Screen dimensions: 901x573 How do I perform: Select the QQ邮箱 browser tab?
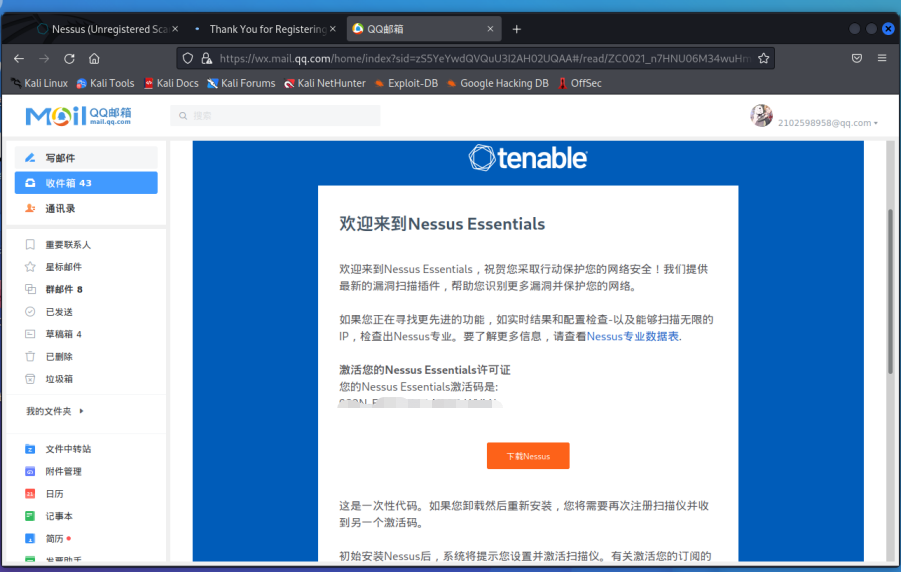[423, 29]
